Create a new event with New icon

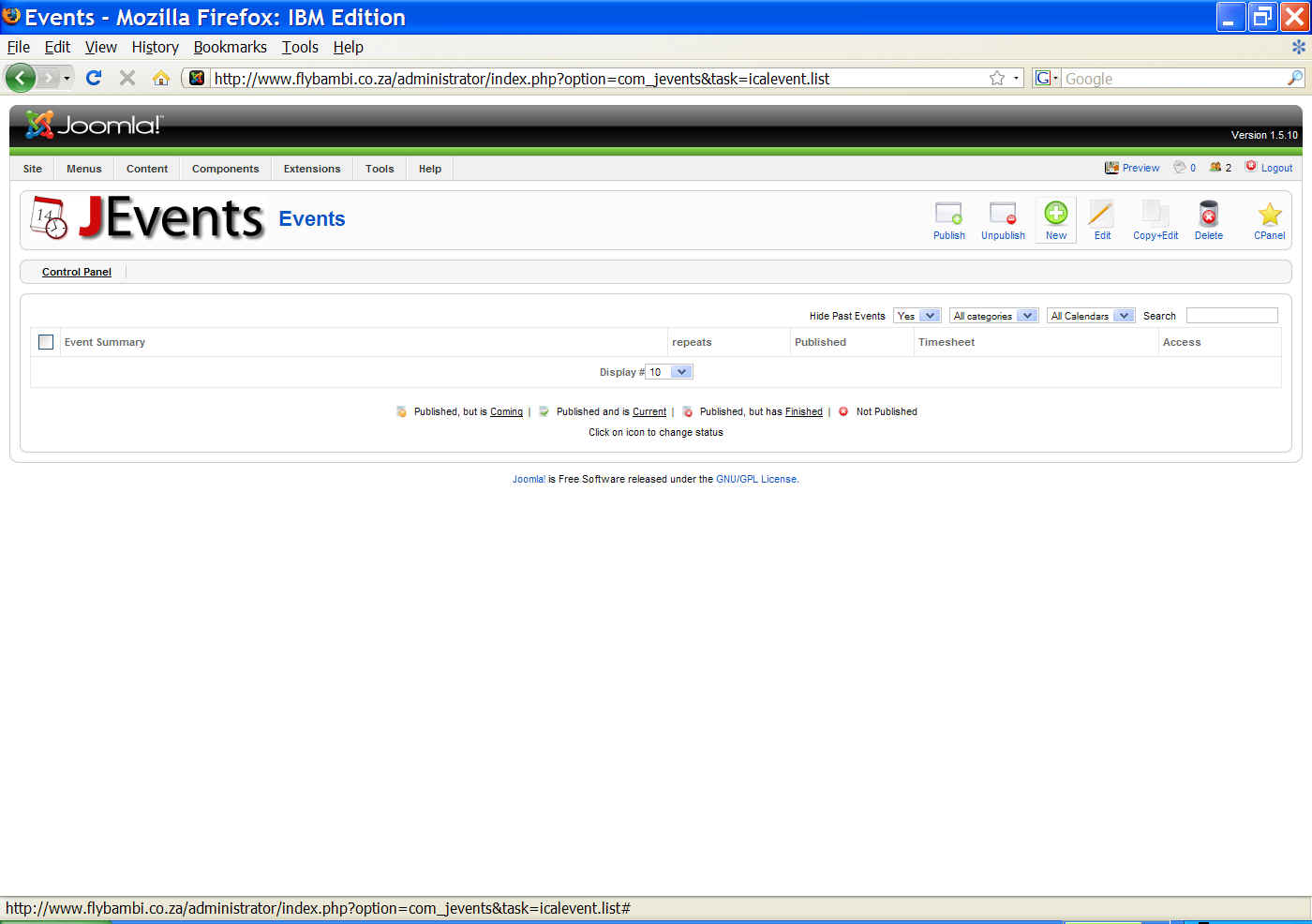pos(1055,215)
